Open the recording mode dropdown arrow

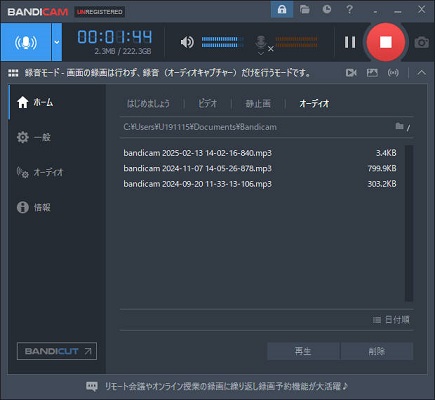pyautogui.click(x=57, y=42)
